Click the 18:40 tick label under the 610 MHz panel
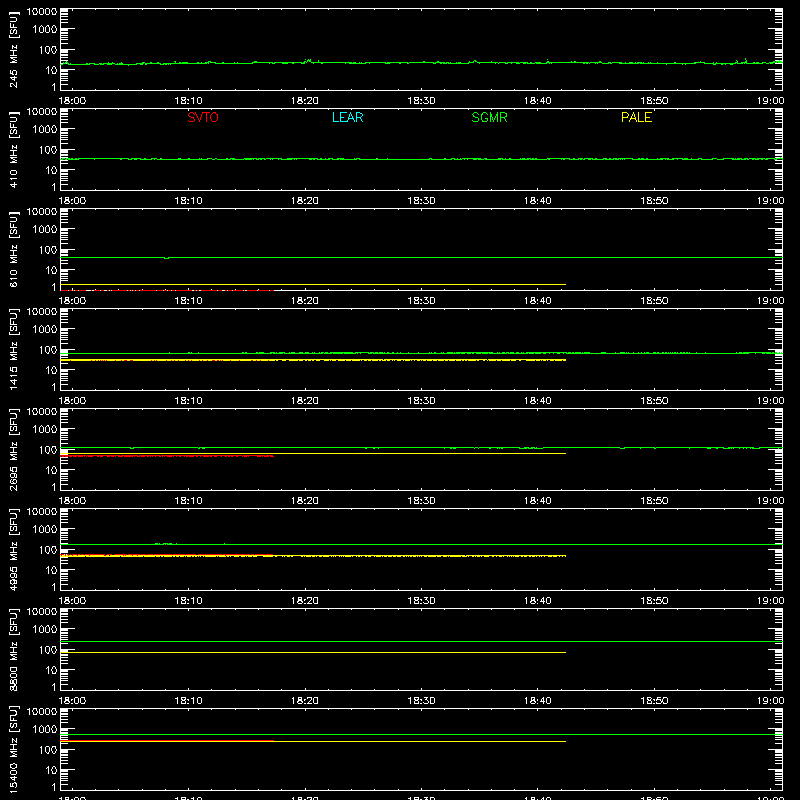The height and width of the screenshot is (800, 800). pyautogui.click(x=538, y=301)
